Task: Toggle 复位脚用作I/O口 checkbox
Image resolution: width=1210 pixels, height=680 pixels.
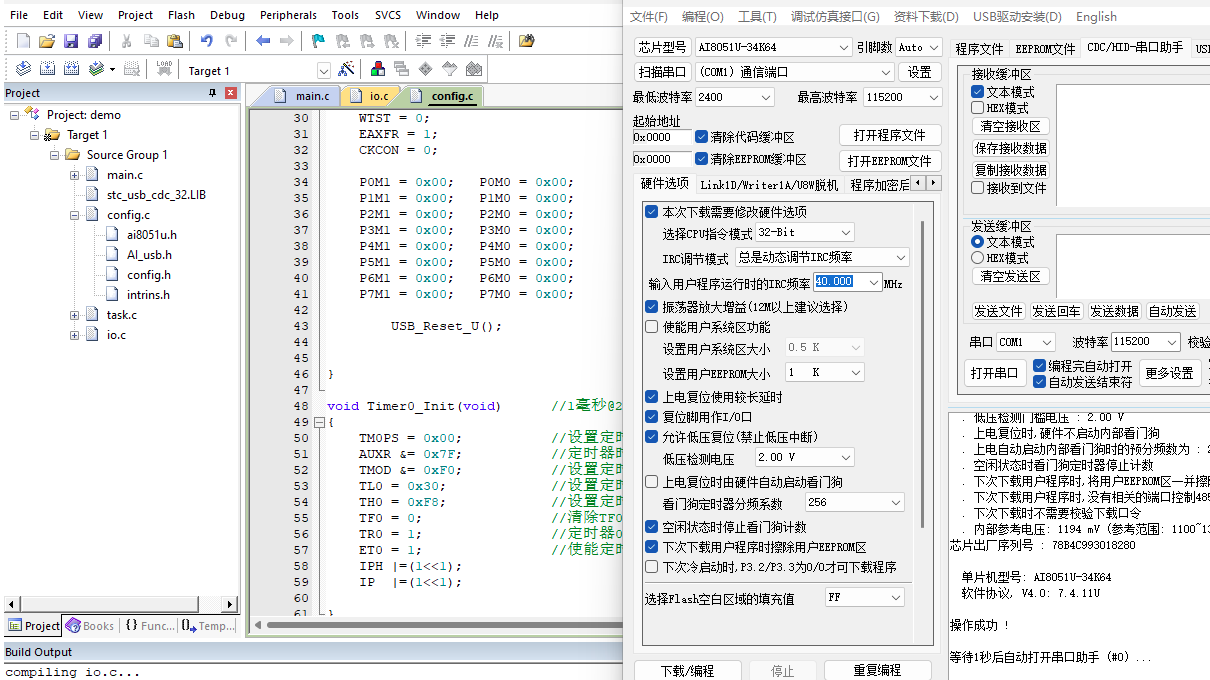Action: [x=652, y=417]
